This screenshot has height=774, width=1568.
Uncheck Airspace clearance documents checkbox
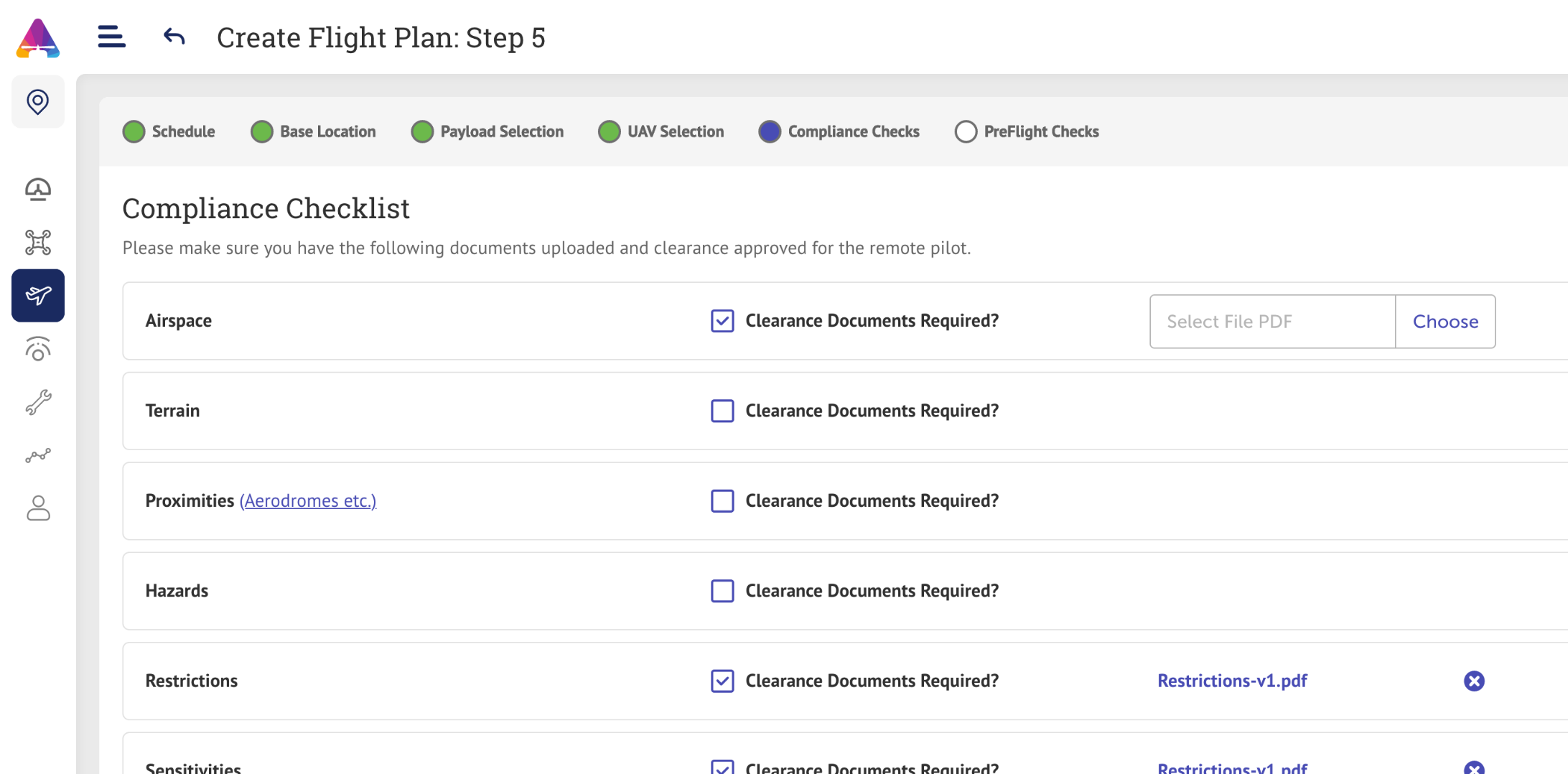[x=722, y=321]
